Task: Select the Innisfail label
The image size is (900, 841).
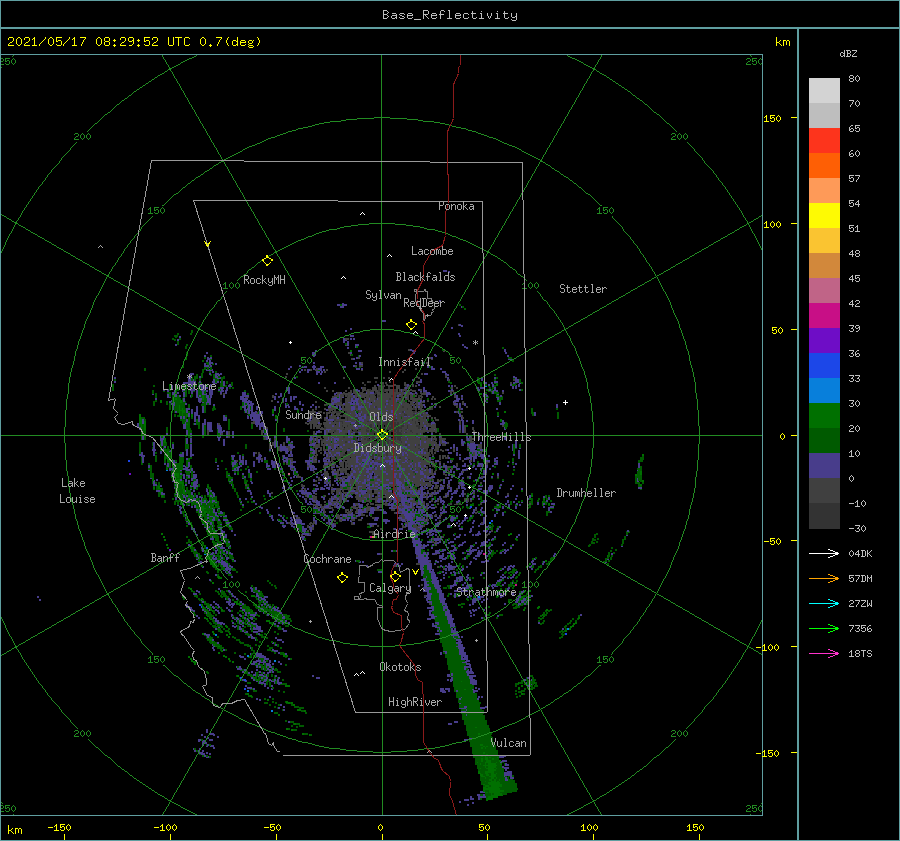Action: point(405,362)
